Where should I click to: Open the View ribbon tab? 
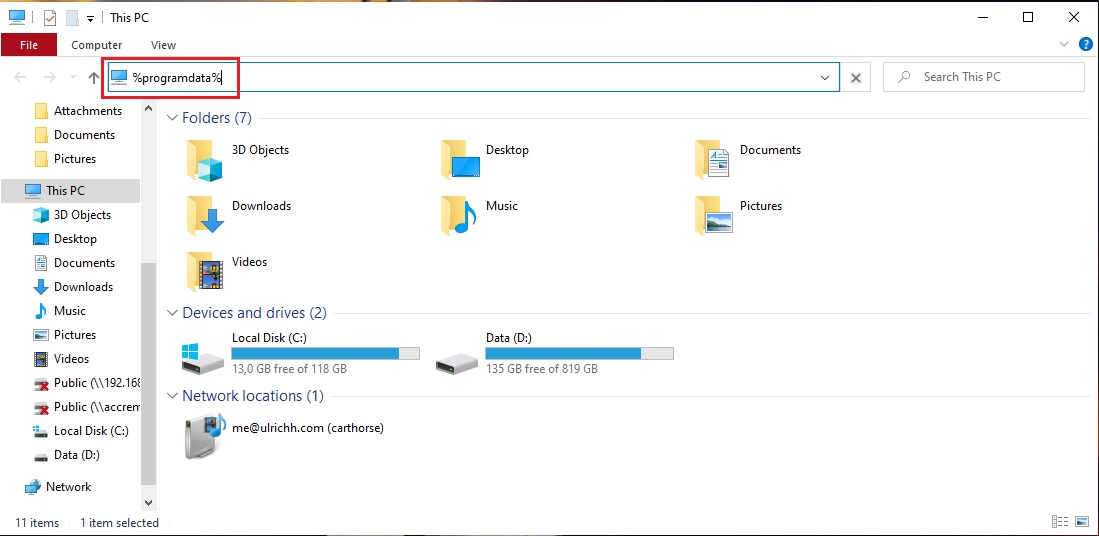tap(163, 45)
